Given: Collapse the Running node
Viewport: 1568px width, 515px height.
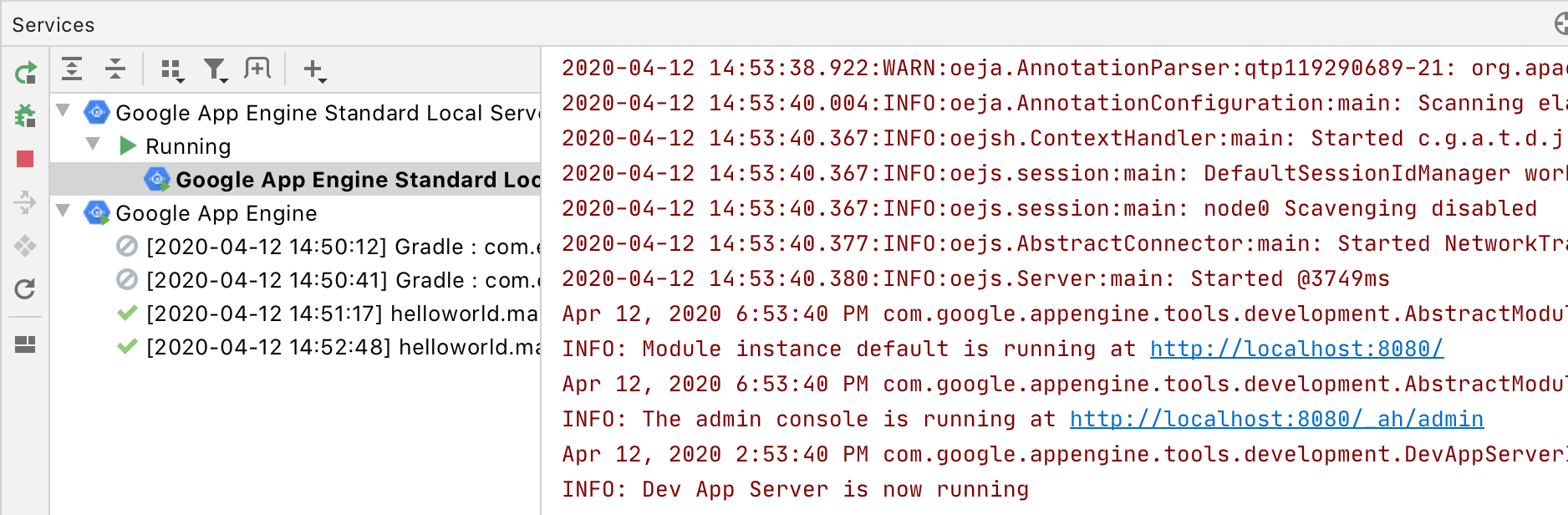Looking at the screenshot, I should [x=93, y=145].
